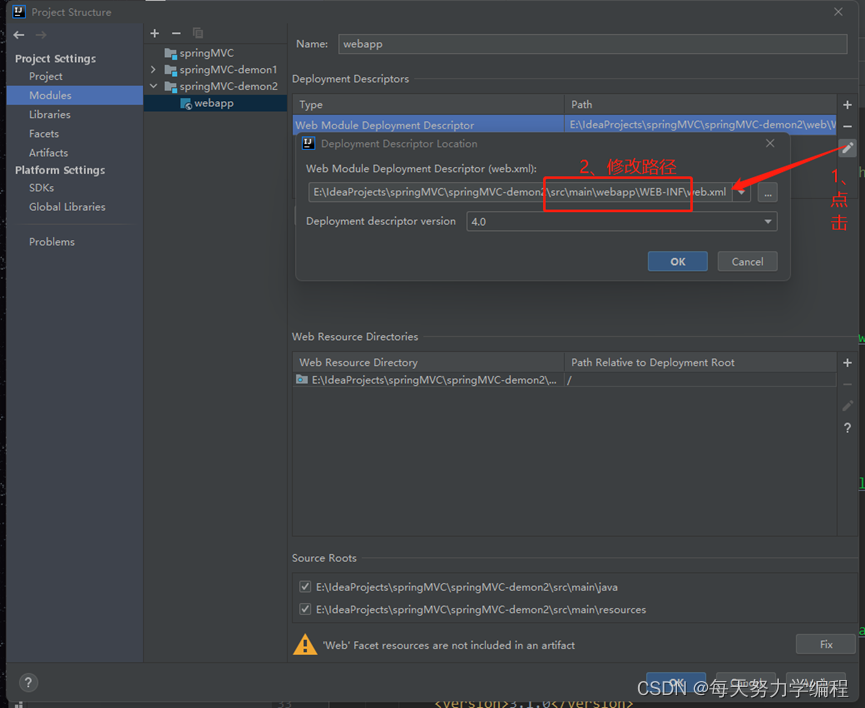Click Fix for Web Facet warning

pos(826,644)
